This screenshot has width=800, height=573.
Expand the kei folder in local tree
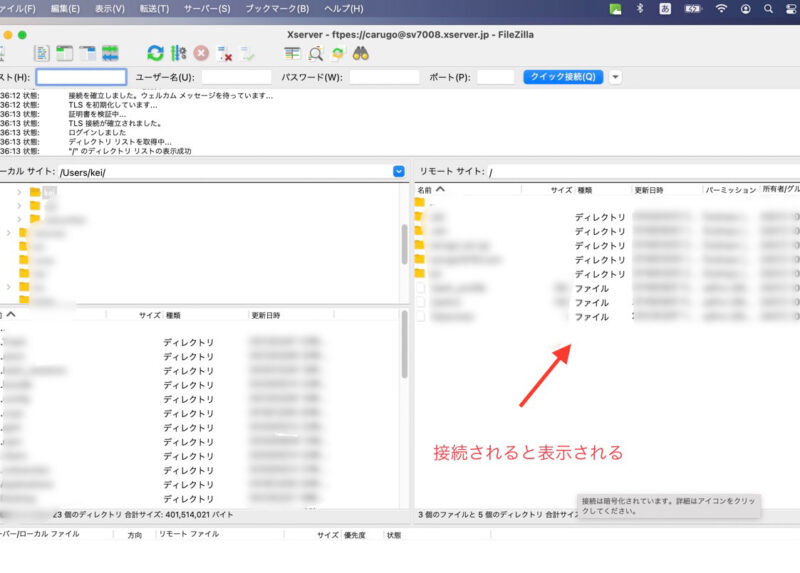19,191
